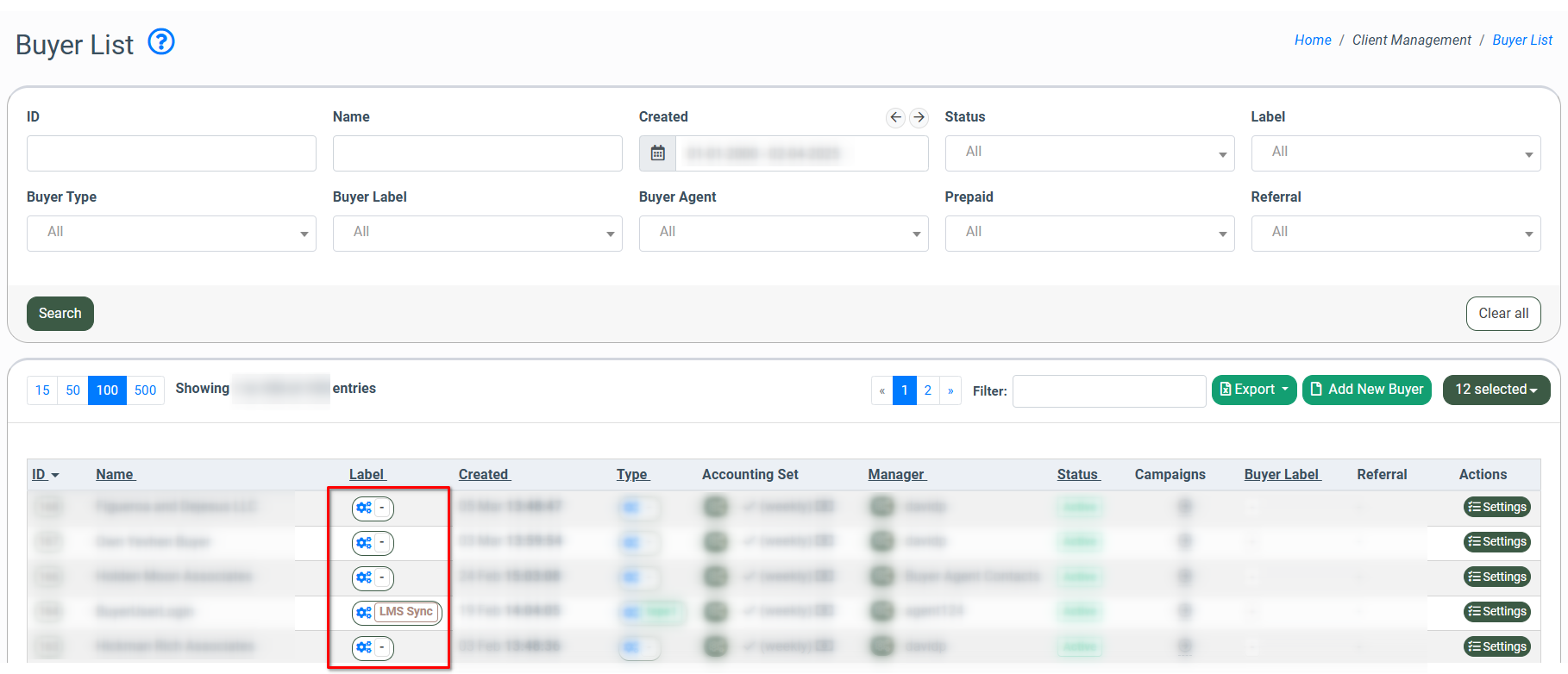
Task: Focus the Filter text field
Action: pos(1108,391)
